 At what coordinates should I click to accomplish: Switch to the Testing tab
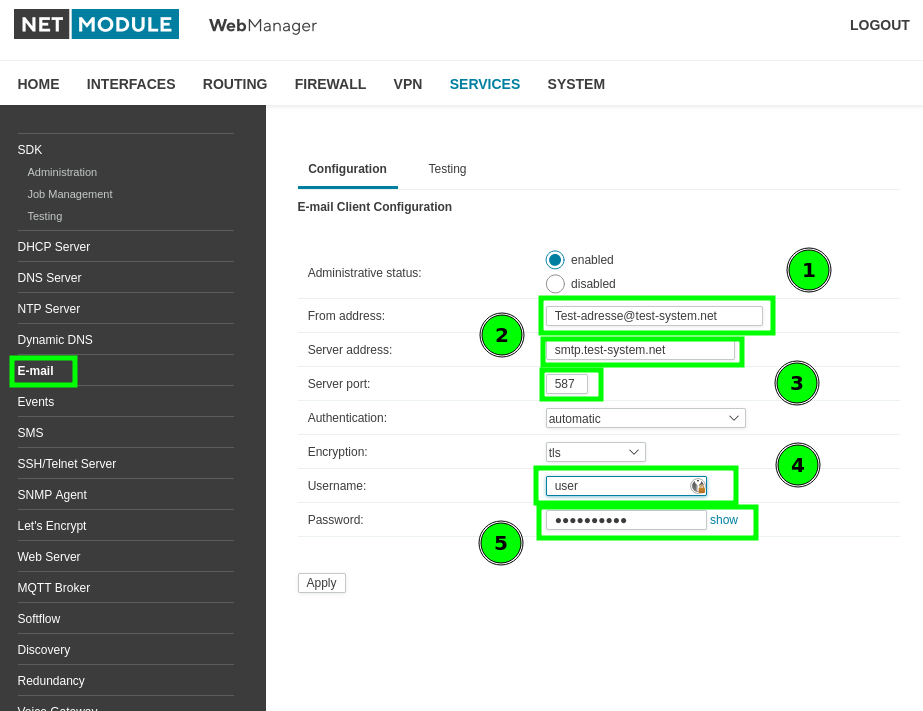pos(447,169)
